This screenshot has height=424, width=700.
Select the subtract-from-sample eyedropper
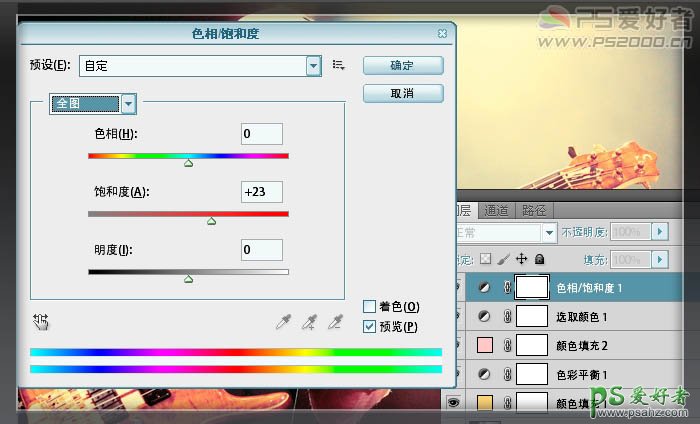(x=336, y=322)
